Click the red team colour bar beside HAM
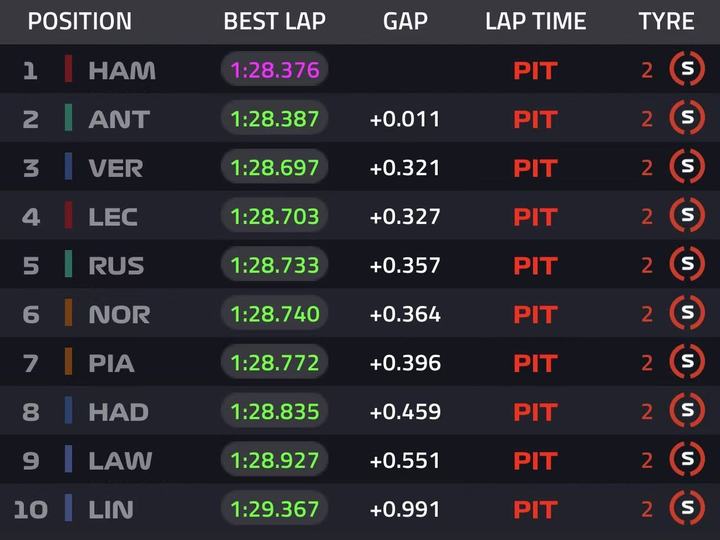 68,69
